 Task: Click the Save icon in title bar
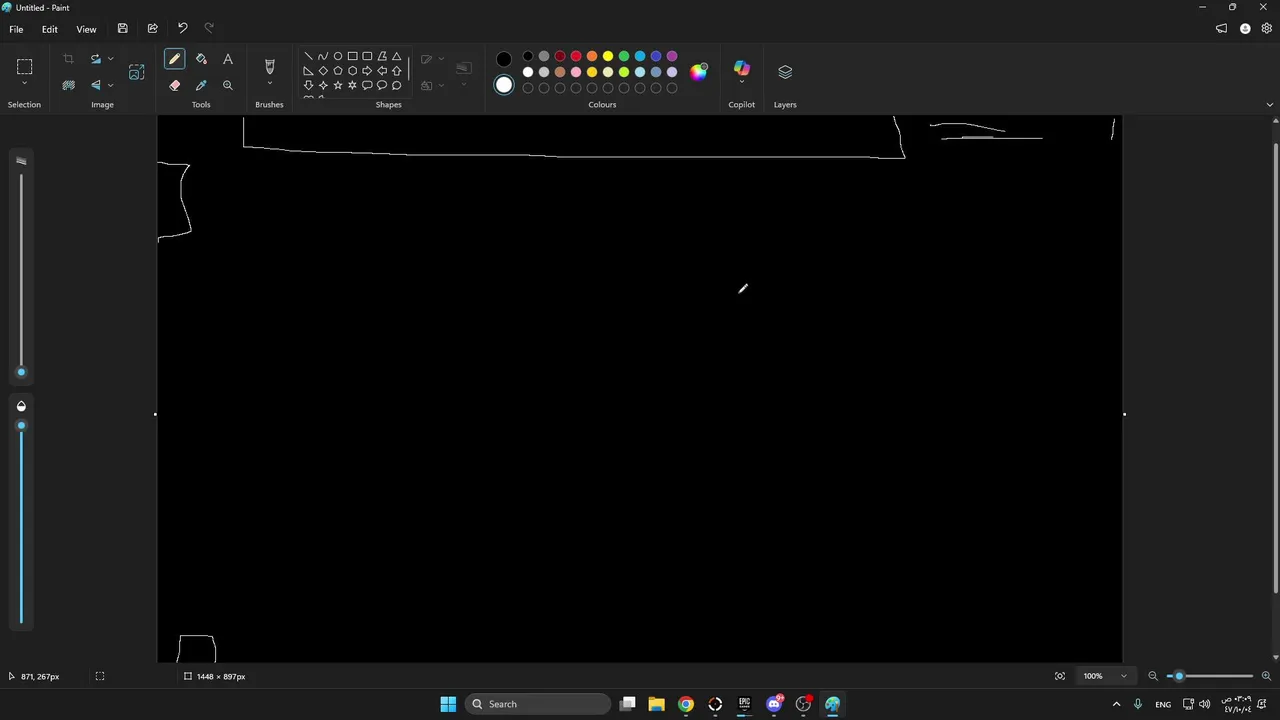[122, 29]
